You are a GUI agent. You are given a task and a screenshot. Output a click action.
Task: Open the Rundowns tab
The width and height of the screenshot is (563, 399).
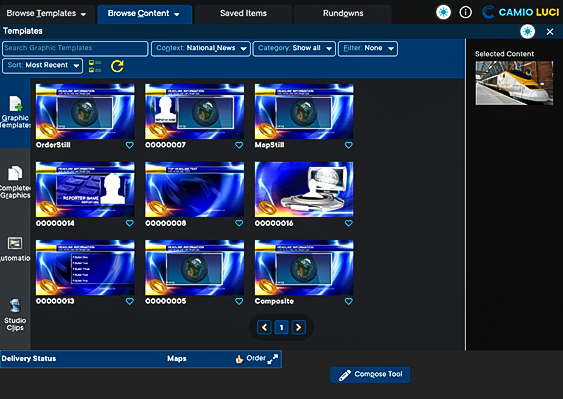[343, 13]
